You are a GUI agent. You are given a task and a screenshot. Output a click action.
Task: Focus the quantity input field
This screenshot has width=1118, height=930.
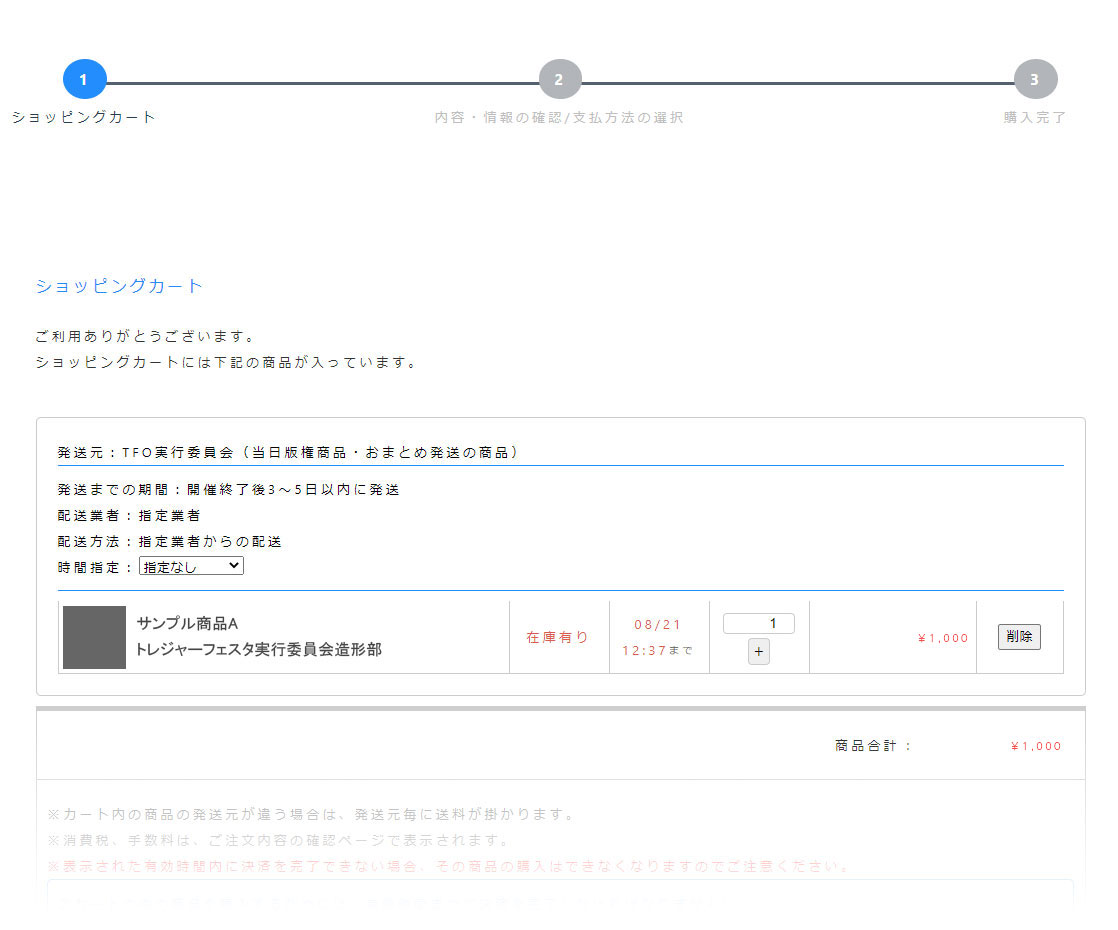758,624
